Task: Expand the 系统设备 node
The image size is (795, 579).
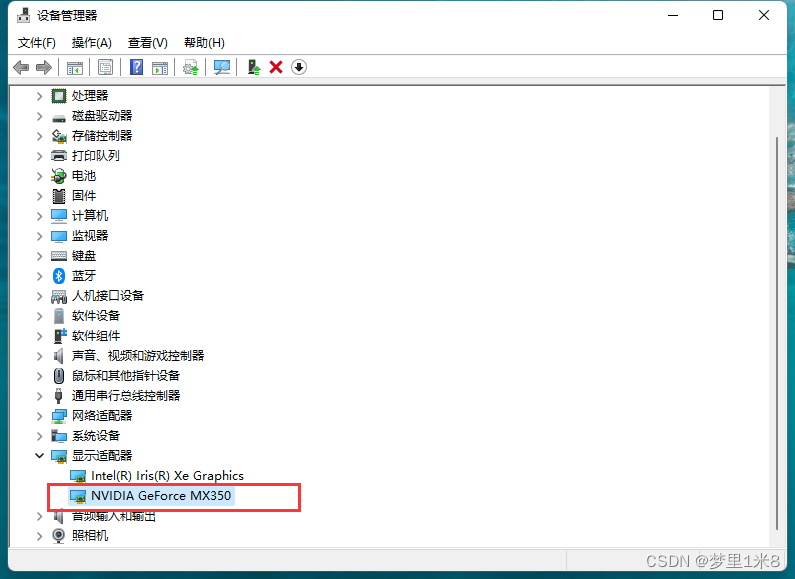Action: tap(40, 436)
